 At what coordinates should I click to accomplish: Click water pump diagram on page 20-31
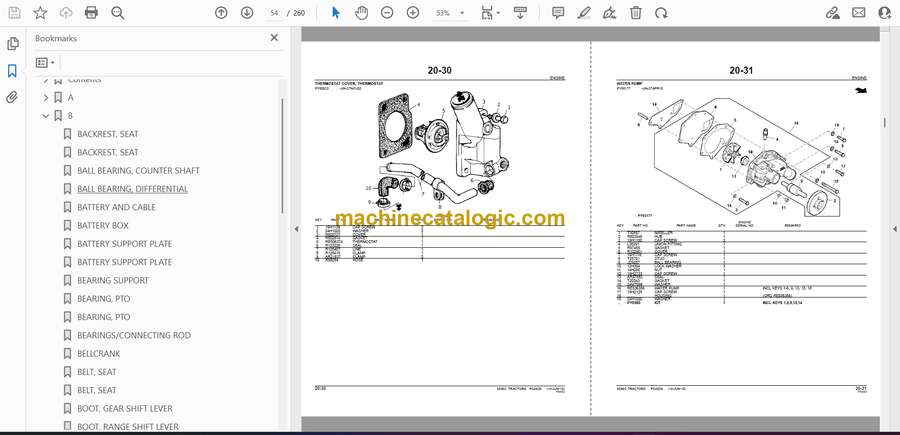[742, 156]
